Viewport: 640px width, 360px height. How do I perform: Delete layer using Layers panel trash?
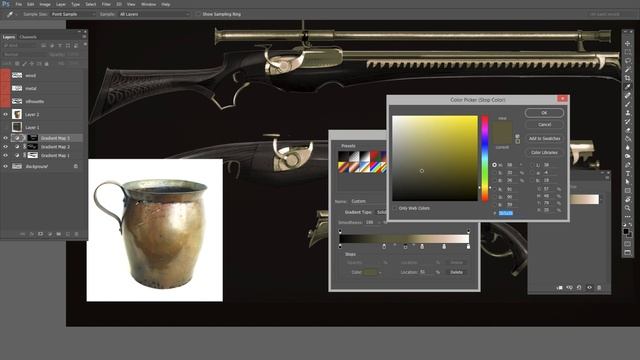[76, 234]
